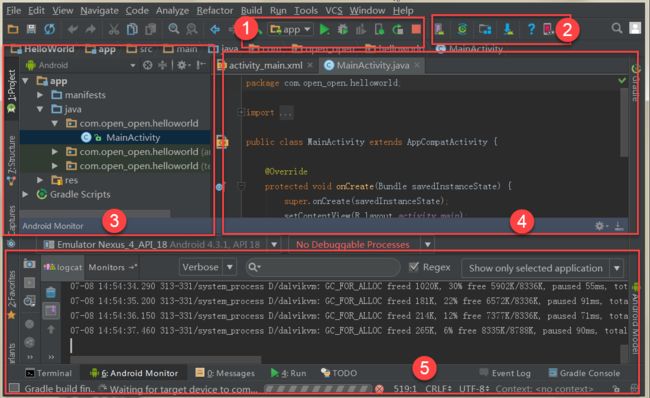This screenshot has width=650, height=398.
Task: Expand the res folder
Action: coord(40,180)
